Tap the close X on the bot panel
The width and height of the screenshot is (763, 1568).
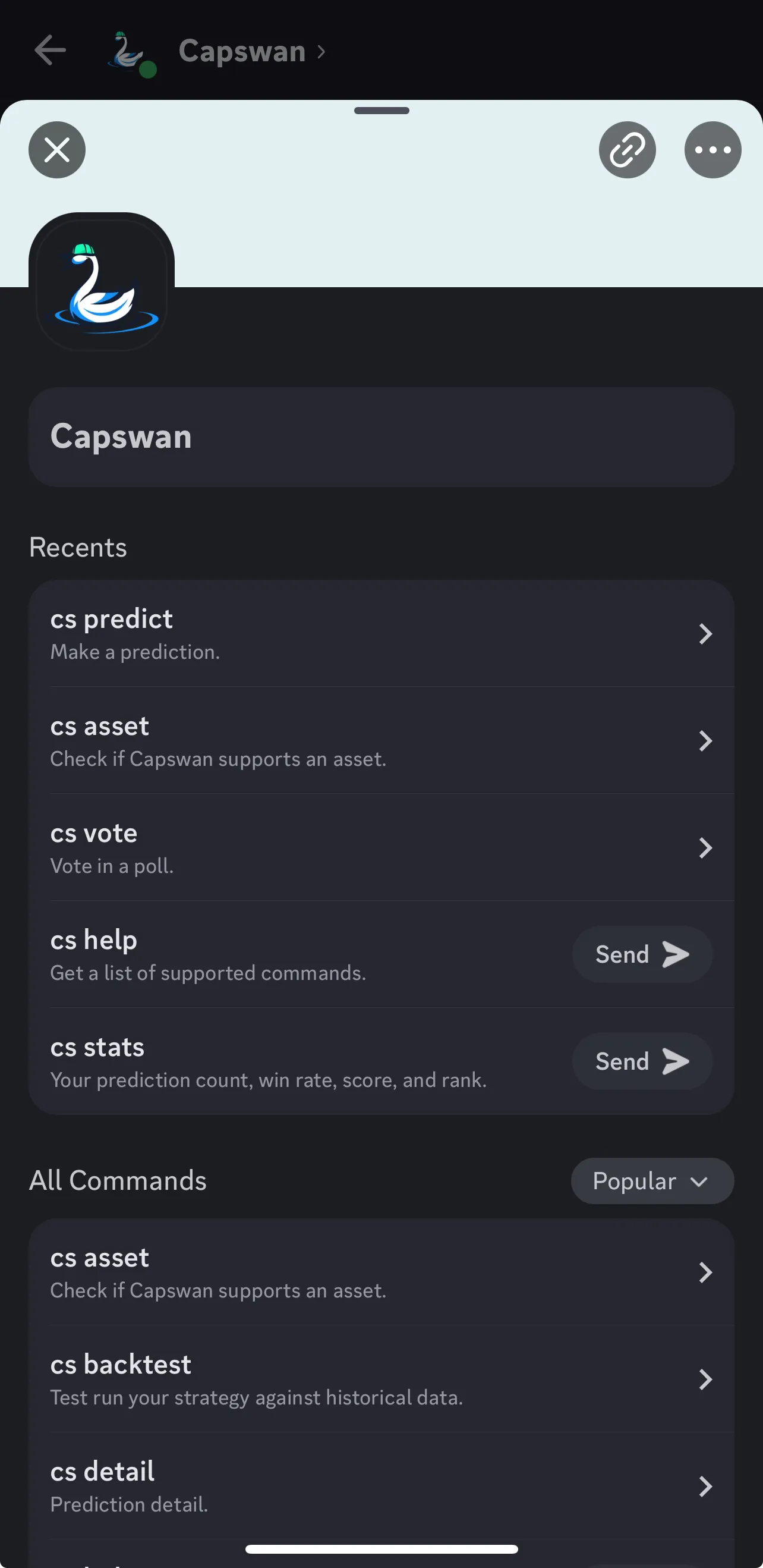click(x=56, y=150)
